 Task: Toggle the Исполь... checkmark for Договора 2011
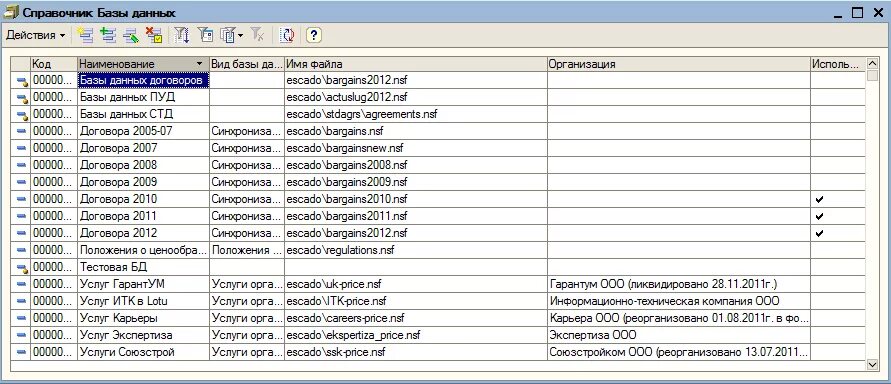click(819, 216)
